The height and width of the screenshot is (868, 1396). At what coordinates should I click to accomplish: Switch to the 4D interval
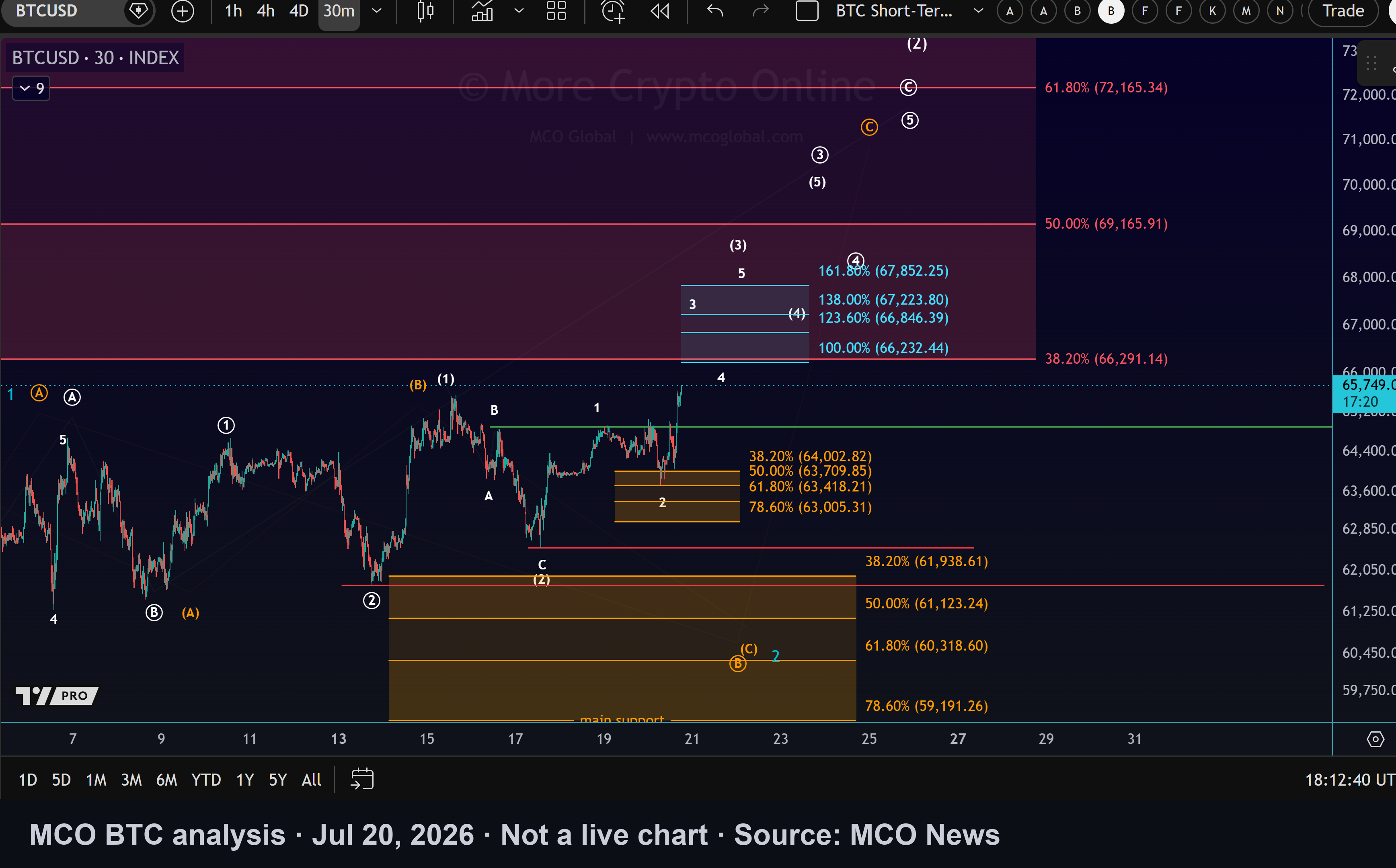pos(299,11)
